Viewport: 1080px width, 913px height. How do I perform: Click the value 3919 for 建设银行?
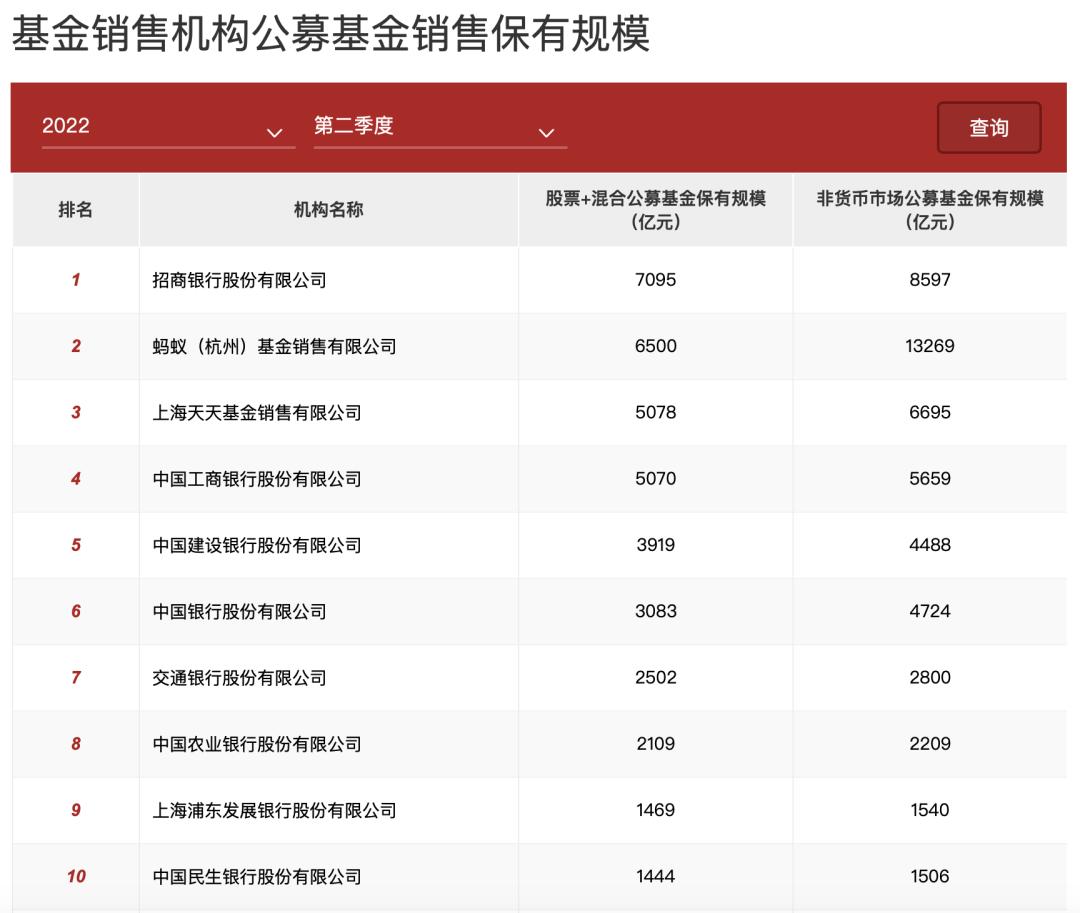click(655, 545)
